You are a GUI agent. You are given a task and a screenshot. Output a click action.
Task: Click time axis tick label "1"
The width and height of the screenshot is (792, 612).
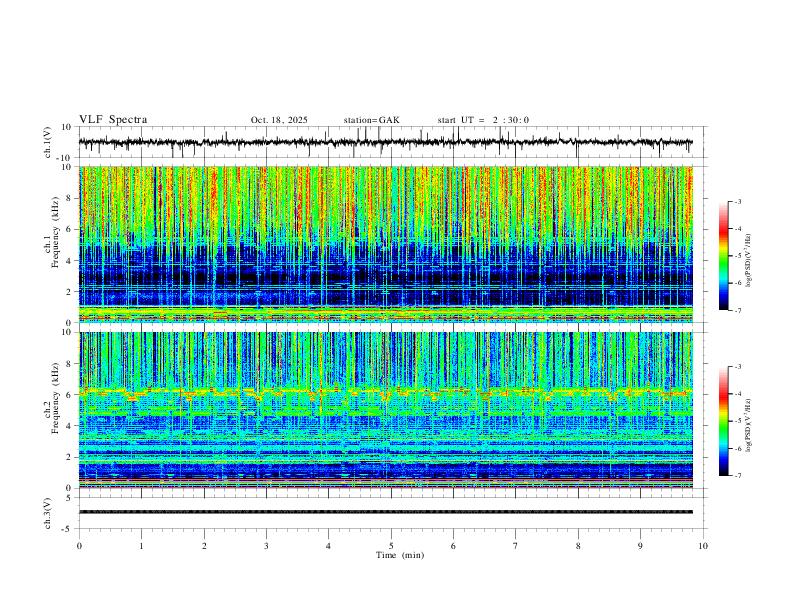pyautogui.click(x=141, y=546)
